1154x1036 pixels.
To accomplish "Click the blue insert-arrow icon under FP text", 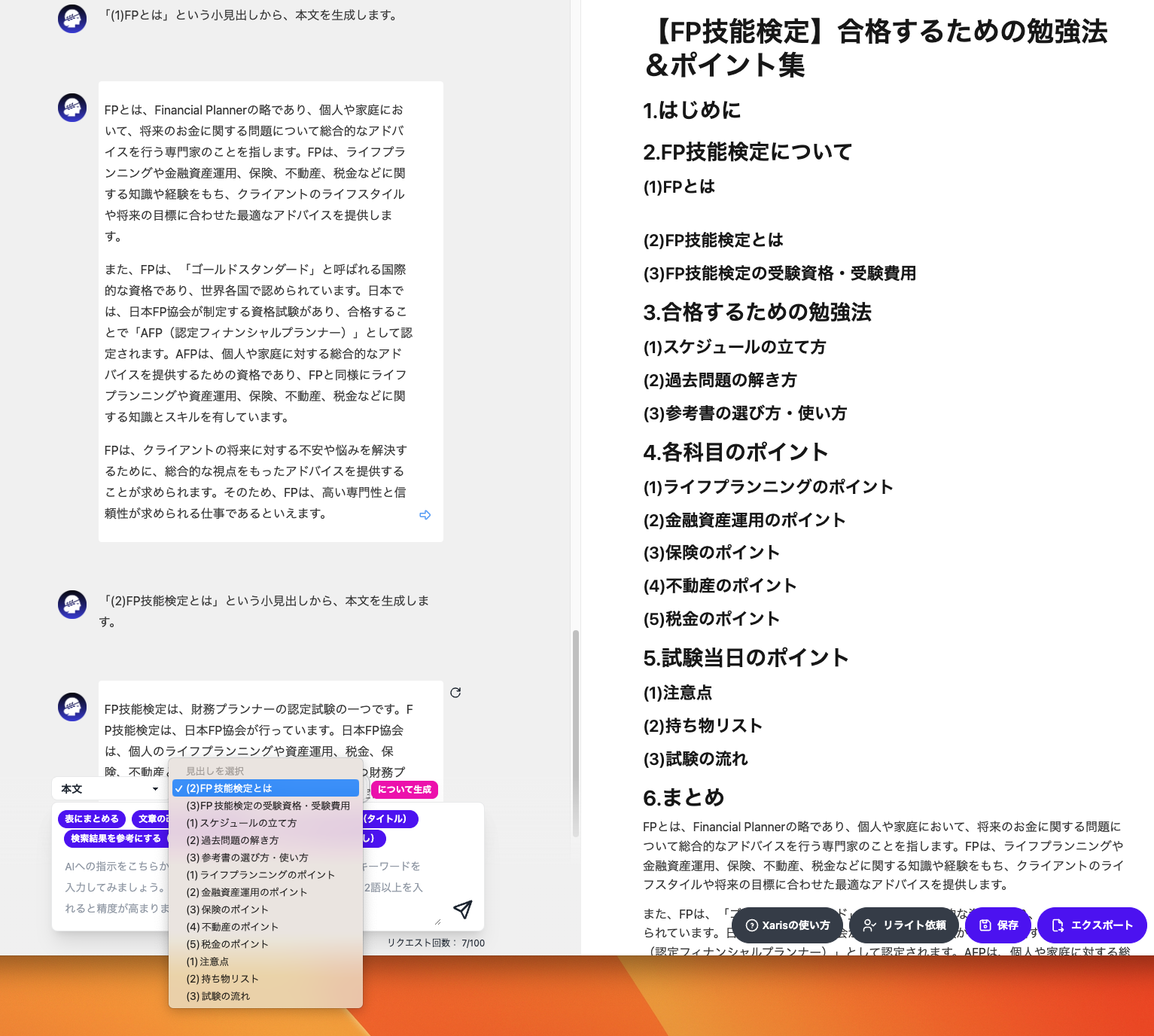I will pyautogui.click(x=425, y=515).
